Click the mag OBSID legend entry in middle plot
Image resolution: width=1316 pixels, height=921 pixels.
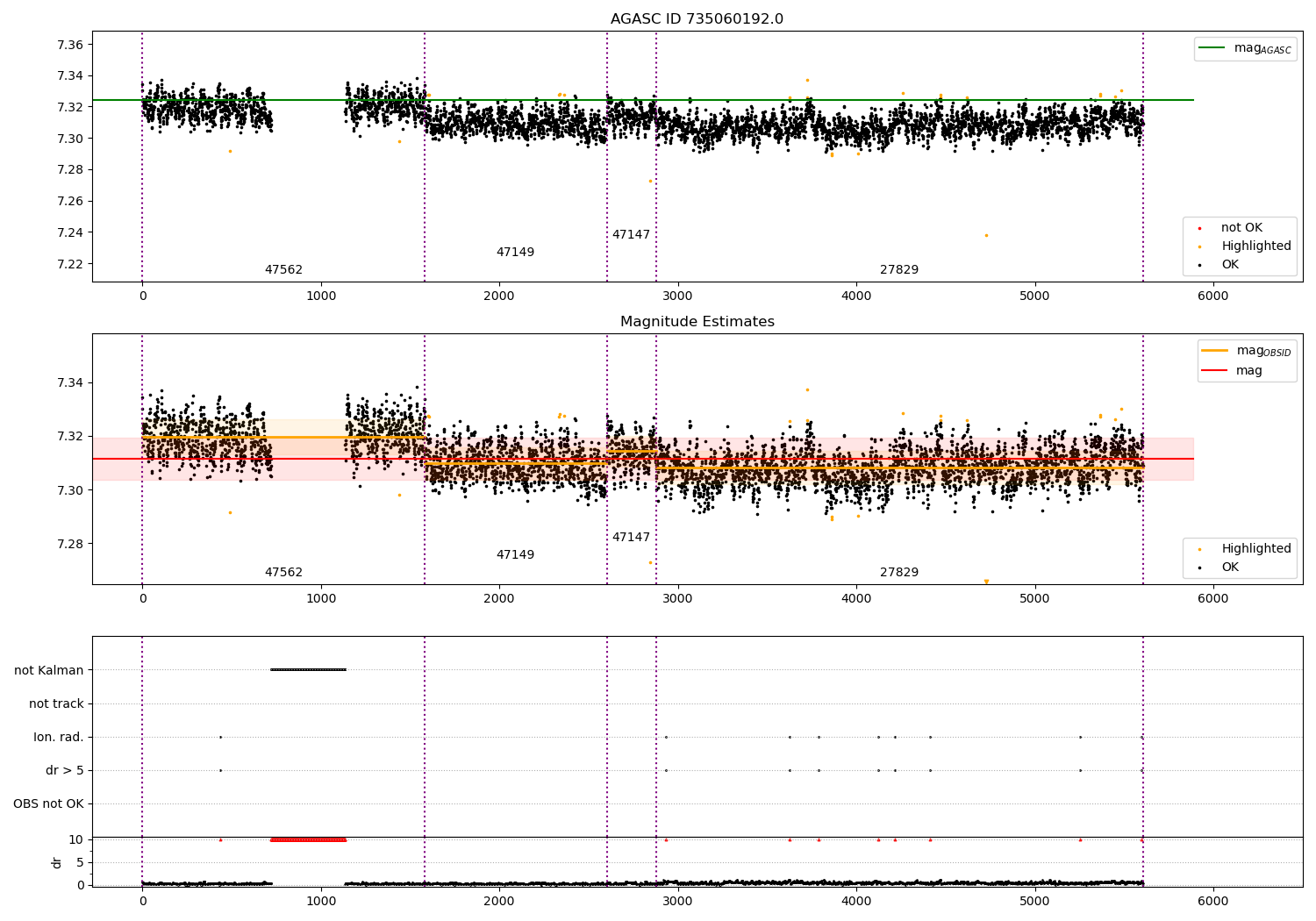(1247, 351)
